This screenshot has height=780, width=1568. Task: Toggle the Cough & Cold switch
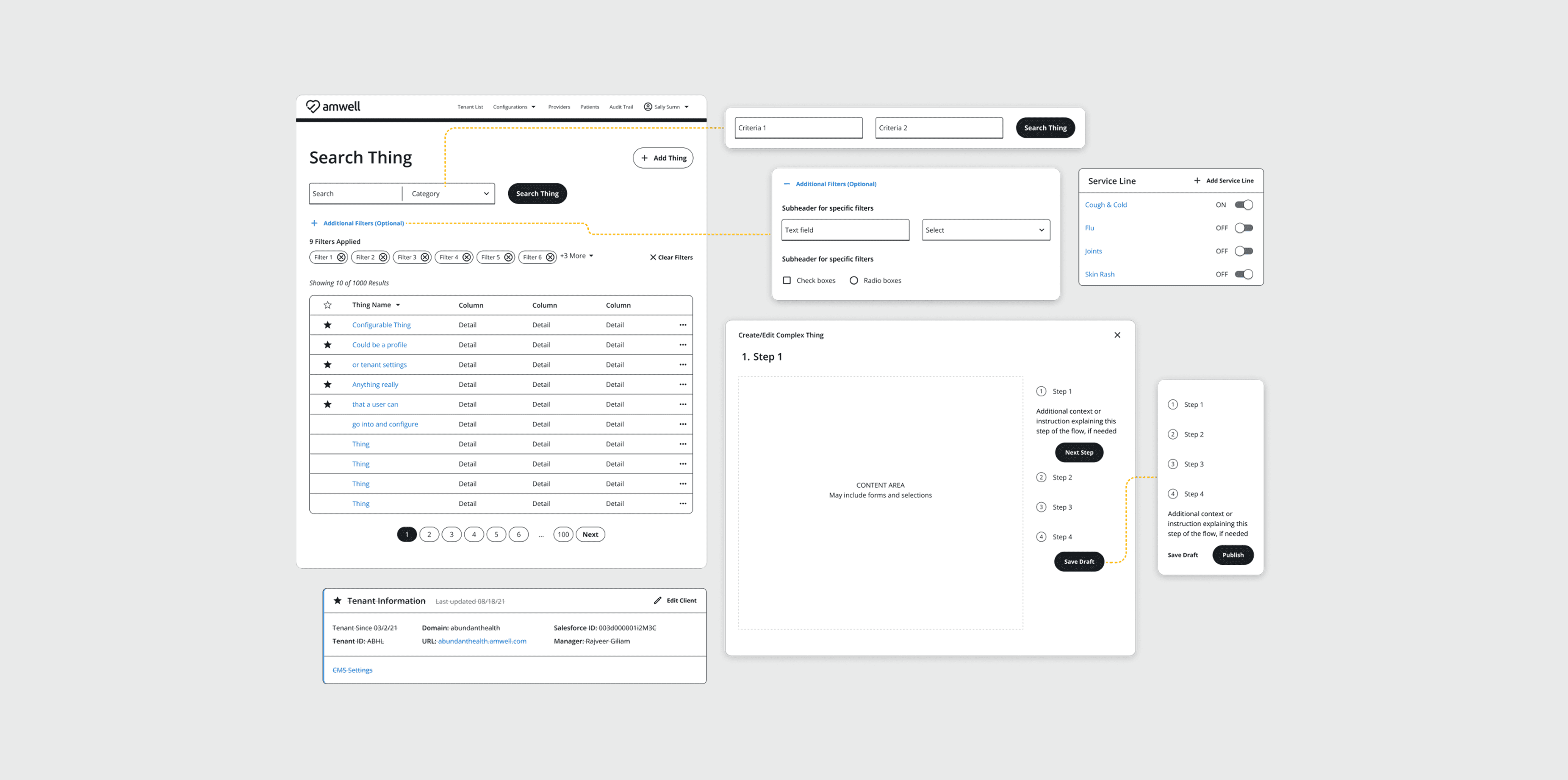click(x=1243, y=205)
